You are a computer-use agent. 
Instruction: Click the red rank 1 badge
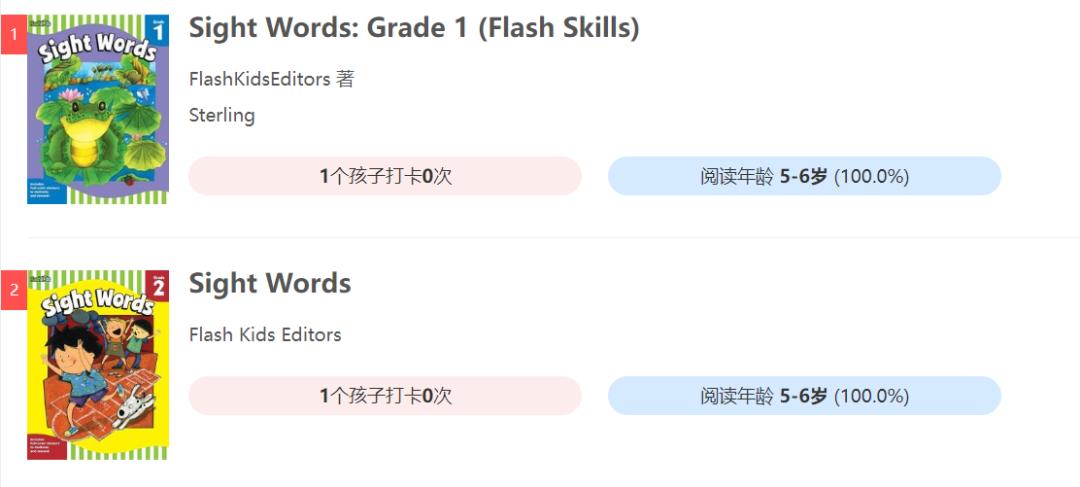pyautogui.click(x=14, y=35)
